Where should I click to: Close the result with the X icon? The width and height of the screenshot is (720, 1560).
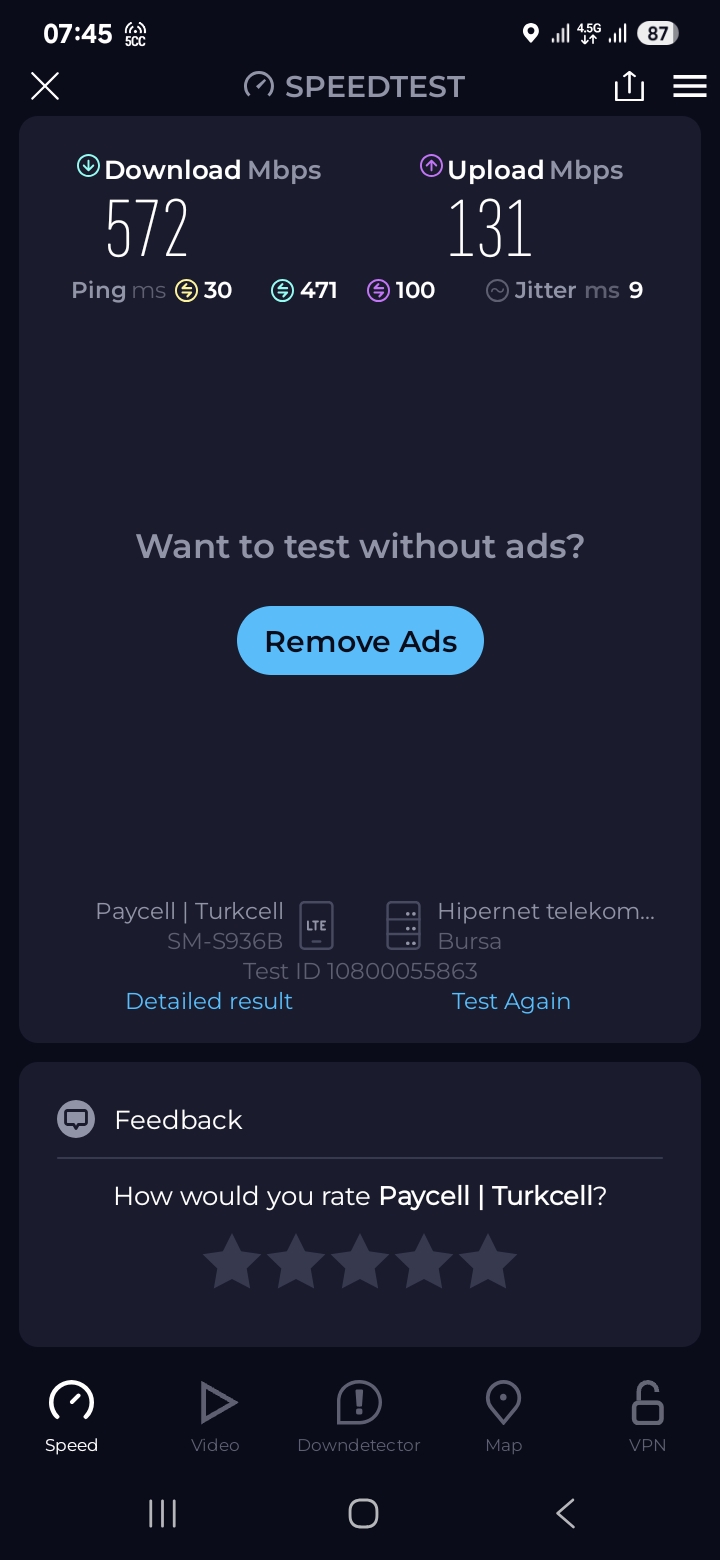click(45, 86)
